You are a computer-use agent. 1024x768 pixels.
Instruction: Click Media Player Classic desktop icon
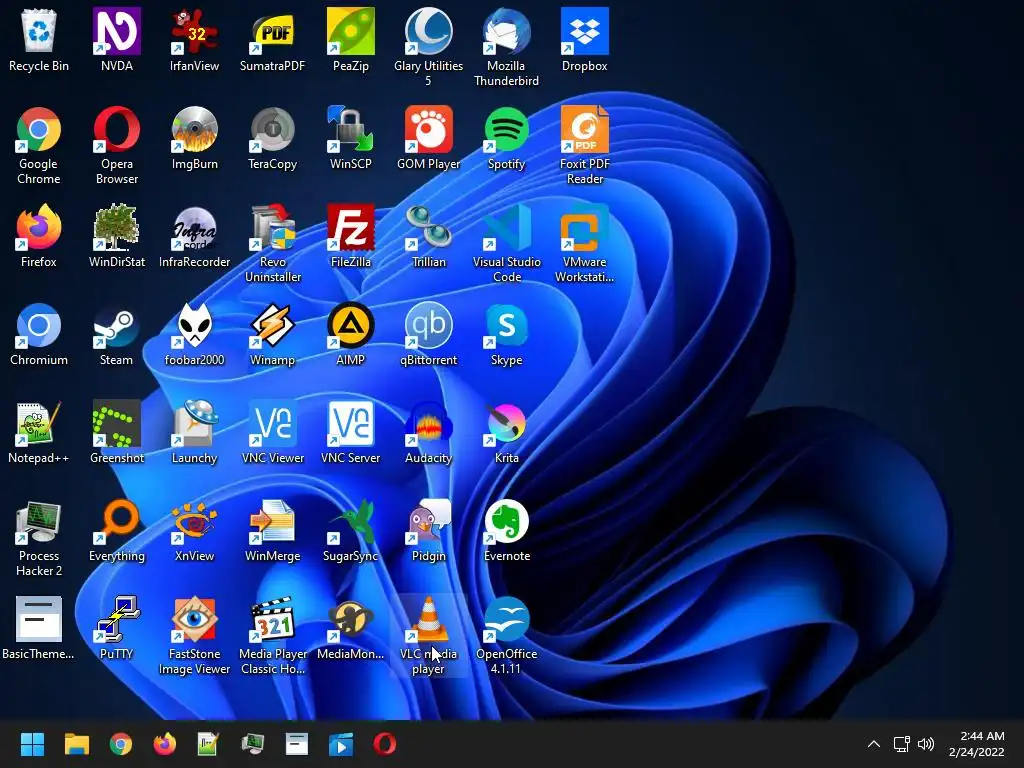coord(272,619)
